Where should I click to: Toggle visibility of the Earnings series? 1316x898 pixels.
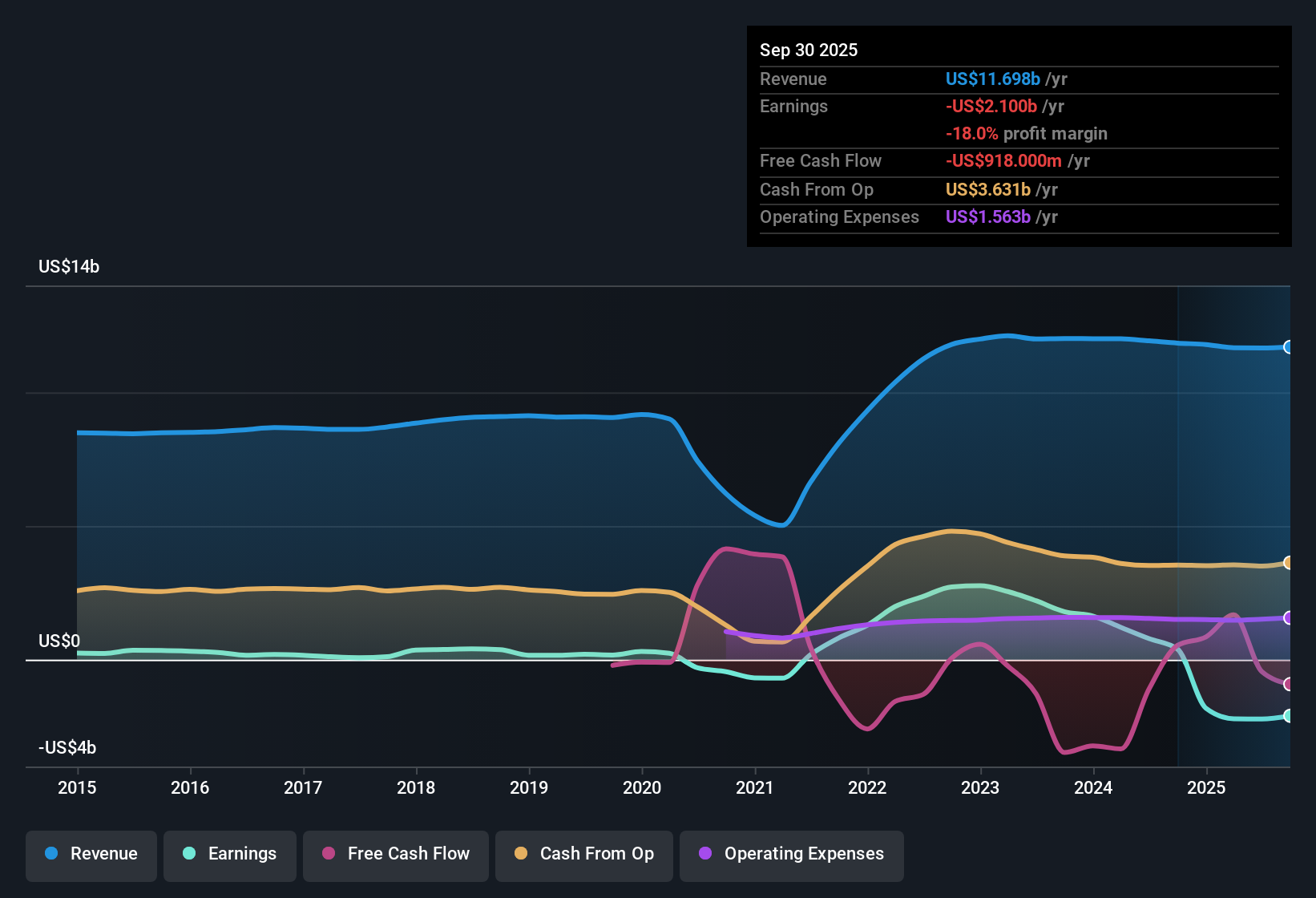click(229, 854)
